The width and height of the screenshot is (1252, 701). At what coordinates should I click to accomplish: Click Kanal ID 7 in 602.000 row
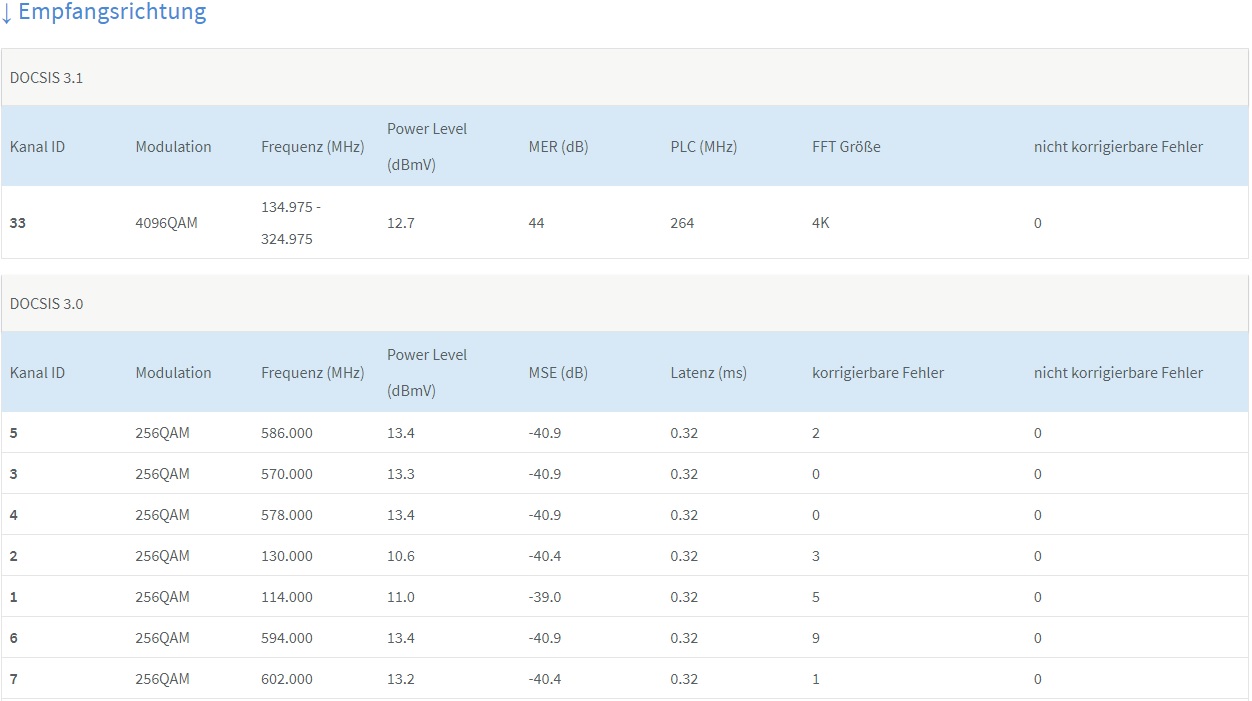[x=14, y=679]
